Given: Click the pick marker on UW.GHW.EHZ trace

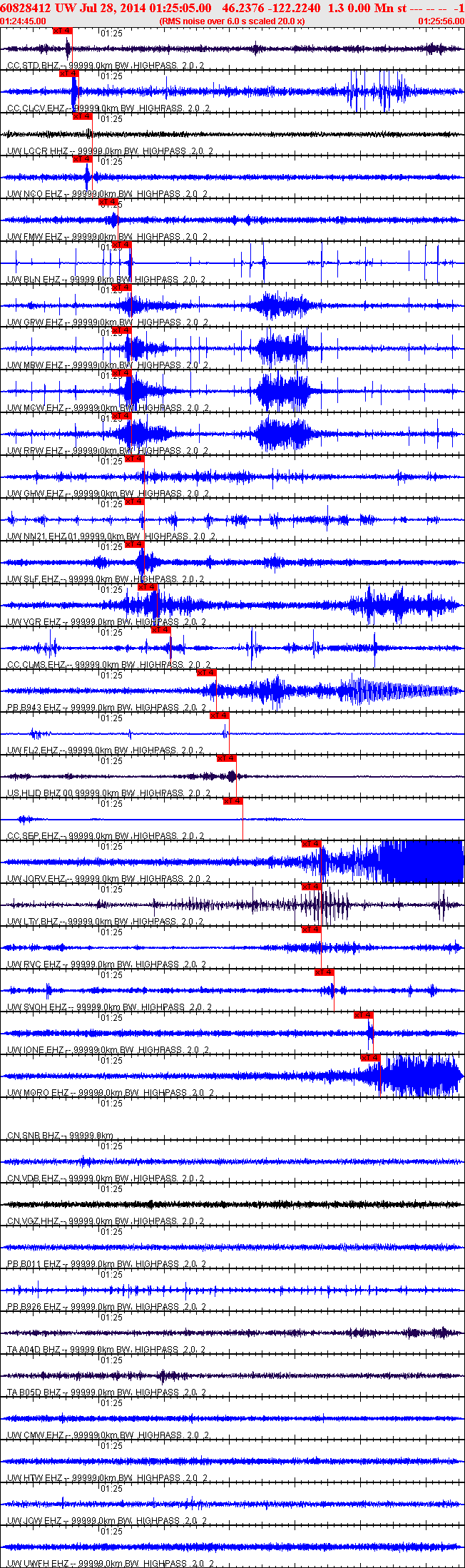Looking at the screenshot, I should point(135,459).
